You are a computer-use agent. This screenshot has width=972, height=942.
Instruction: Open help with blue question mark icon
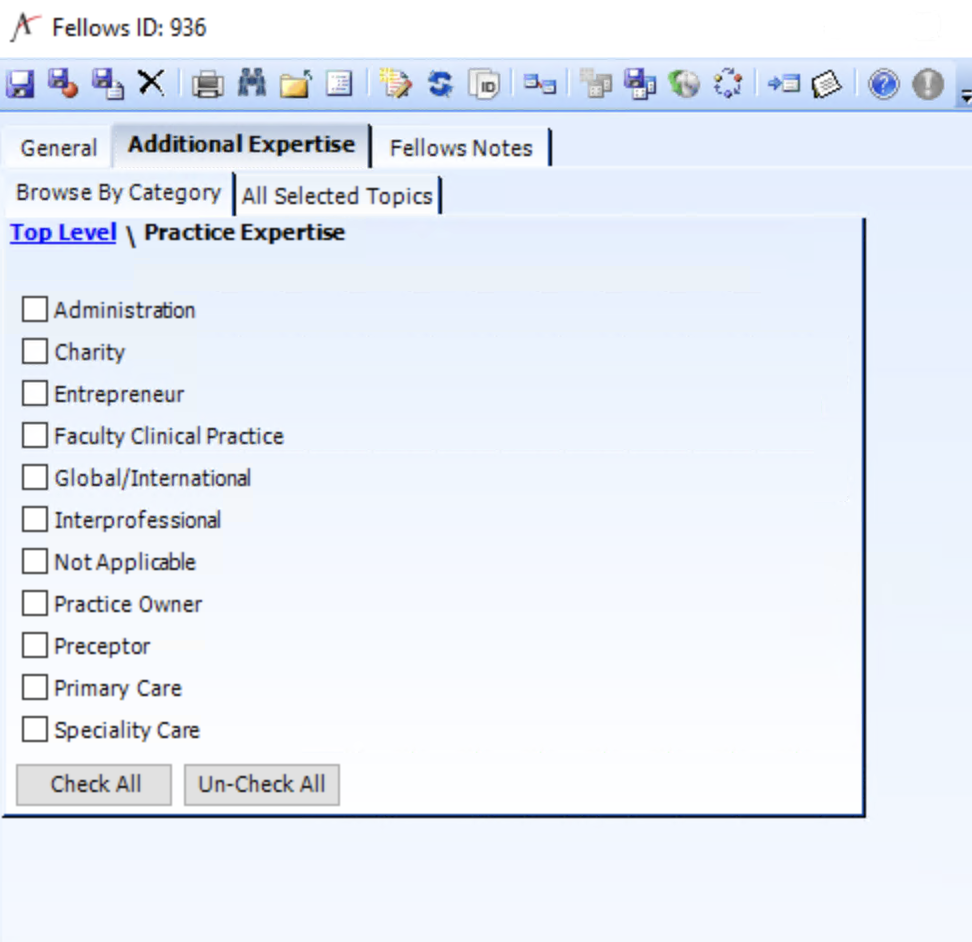click(883, 85)
